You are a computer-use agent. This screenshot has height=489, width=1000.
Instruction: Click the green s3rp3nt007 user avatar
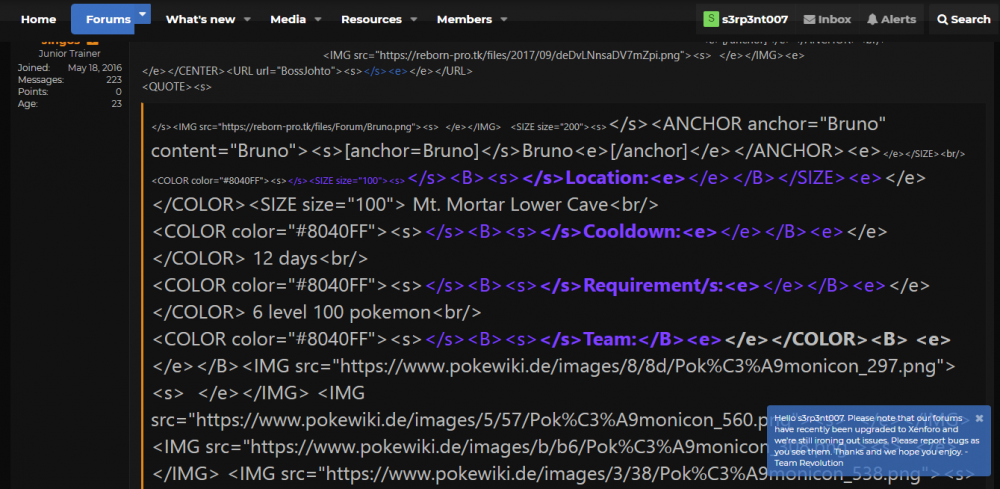pos(711,19)
